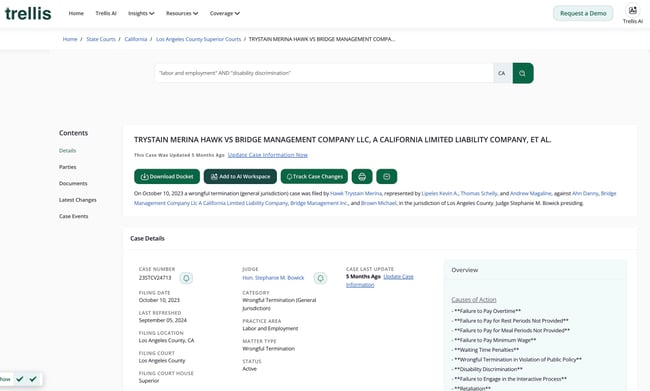Image resolution: width=650 pixels, height=391 pixels.
Task: Click Update Case Information Now link
Action: (268, 155)
